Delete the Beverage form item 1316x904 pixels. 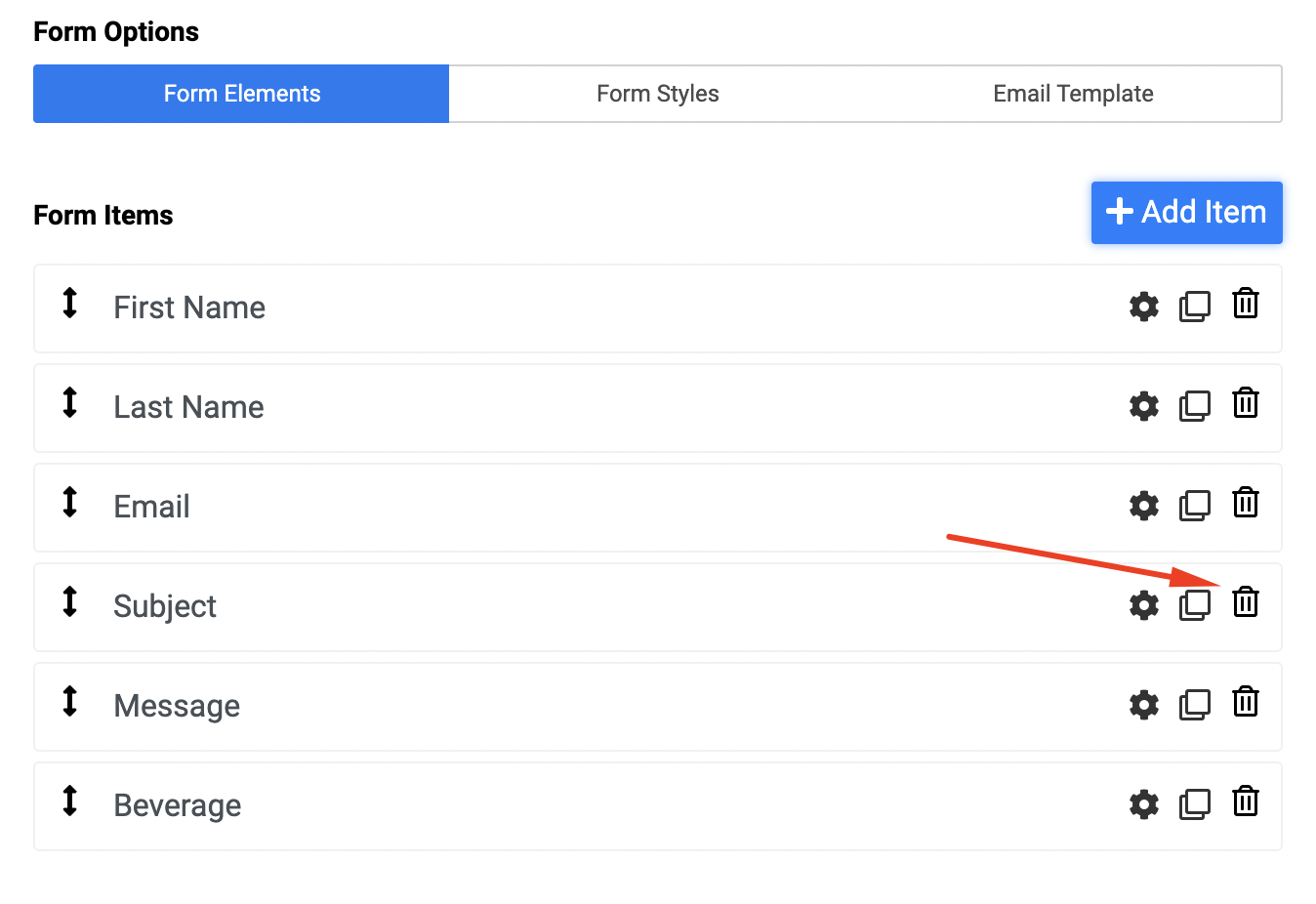coord(1245,801)
